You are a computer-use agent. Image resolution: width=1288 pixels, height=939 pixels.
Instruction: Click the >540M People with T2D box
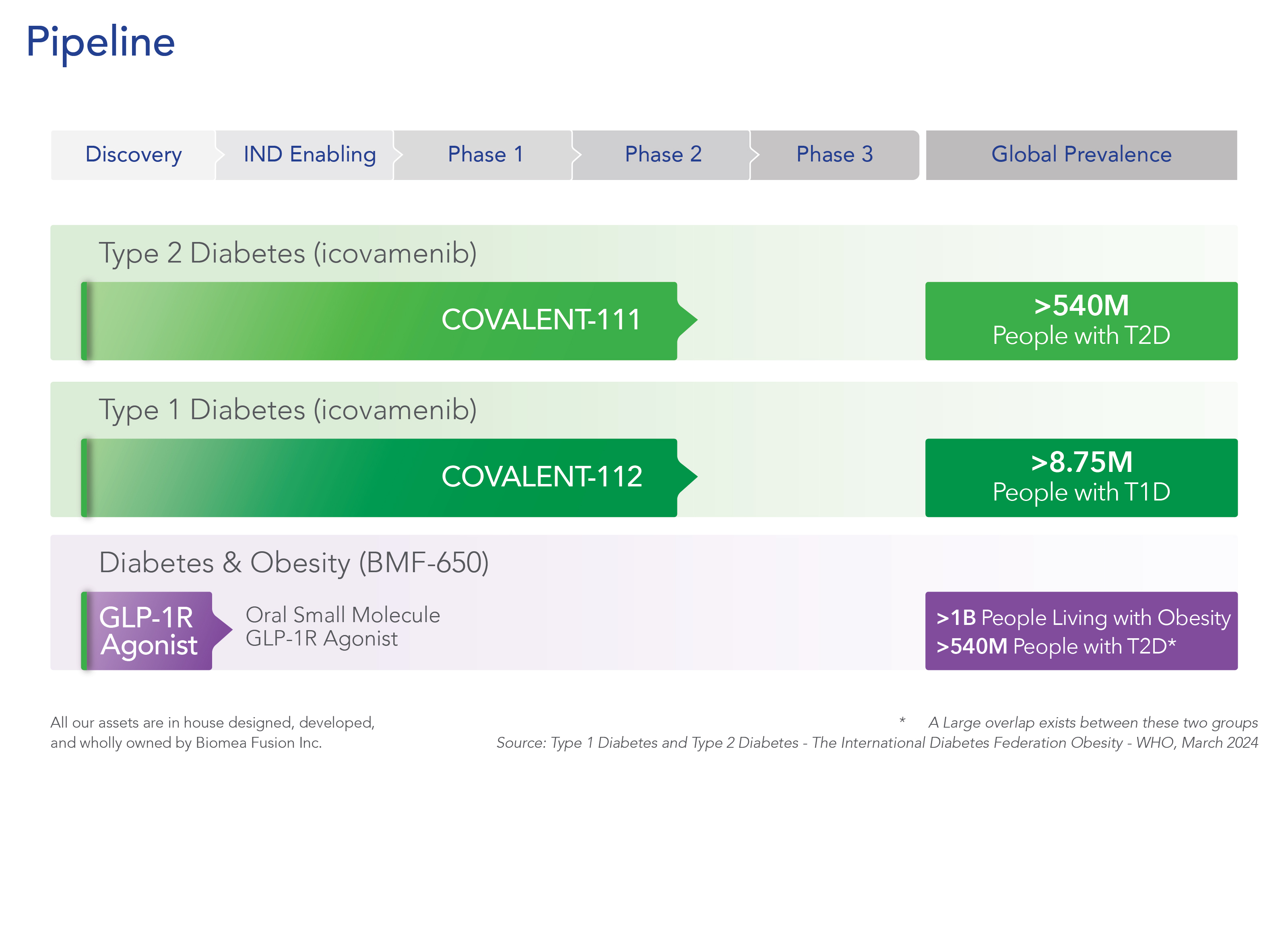coord(1081,321)
